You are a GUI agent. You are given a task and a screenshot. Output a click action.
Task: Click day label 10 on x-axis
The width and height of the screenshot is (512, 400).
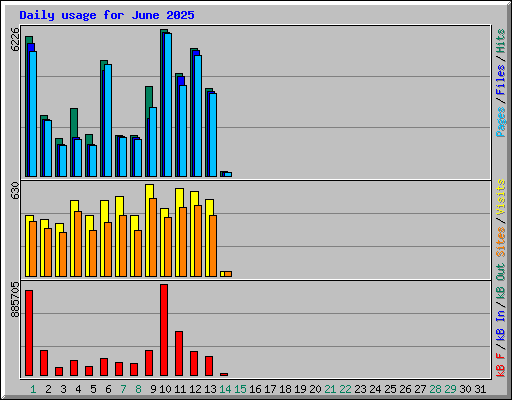(165, 389)
